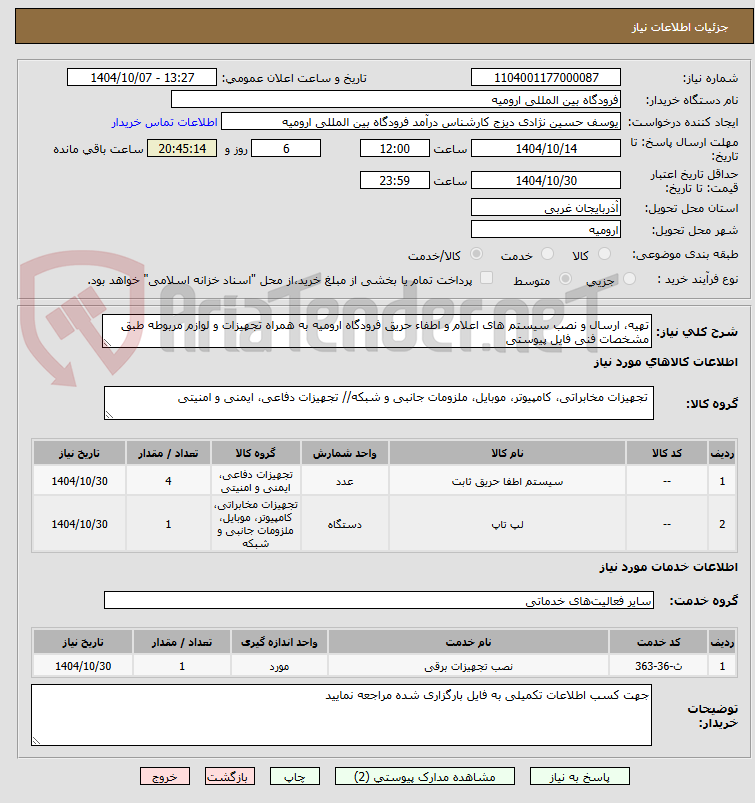Click the جزئیات اطلاعات نیاز header title
Screen dimensions: 755x803
(x=680, y=27)
